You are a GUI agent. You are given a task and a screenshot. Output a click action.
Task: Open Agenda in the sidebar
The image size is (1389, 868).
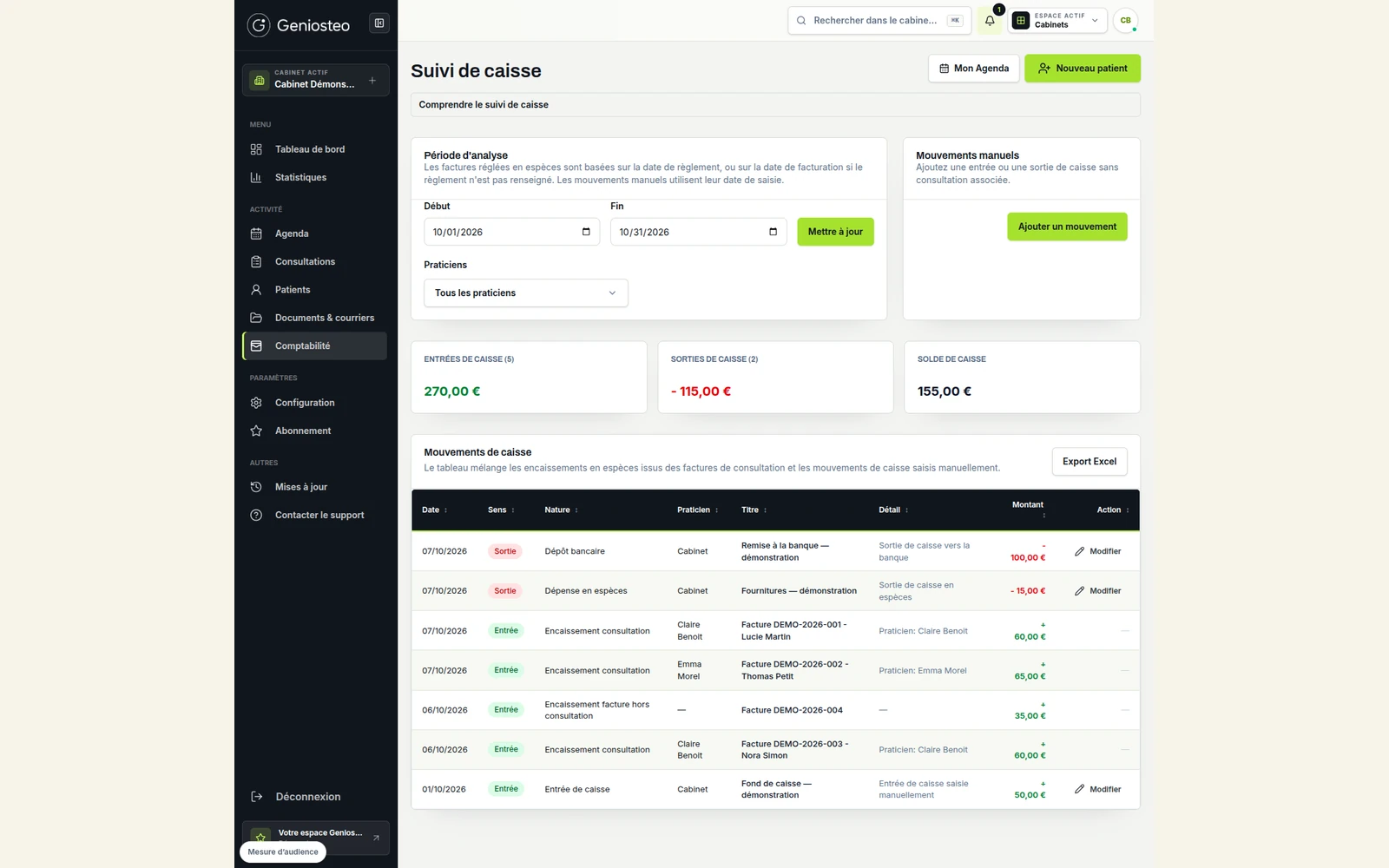pos(315,233)
